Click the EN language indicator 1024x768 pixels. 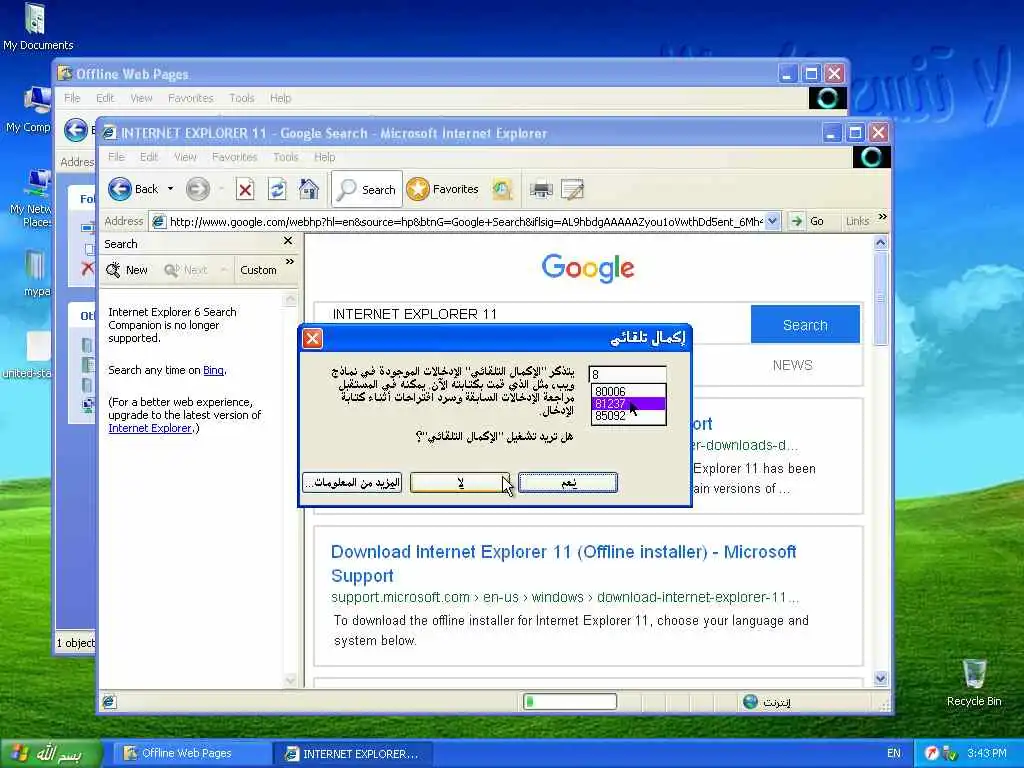coord(893,753)
